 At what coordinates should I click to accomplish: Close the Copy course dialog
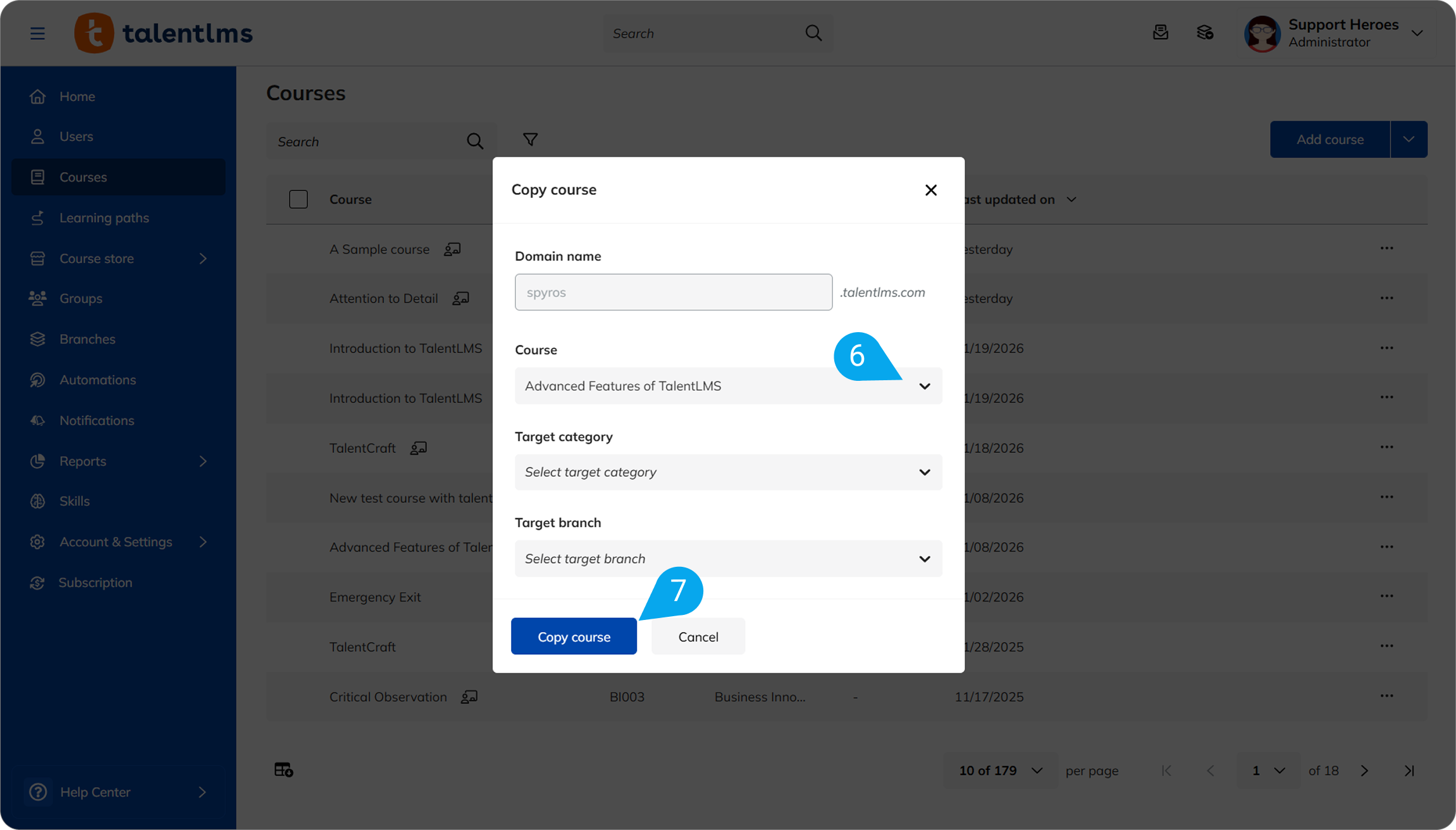coord(930,190)
